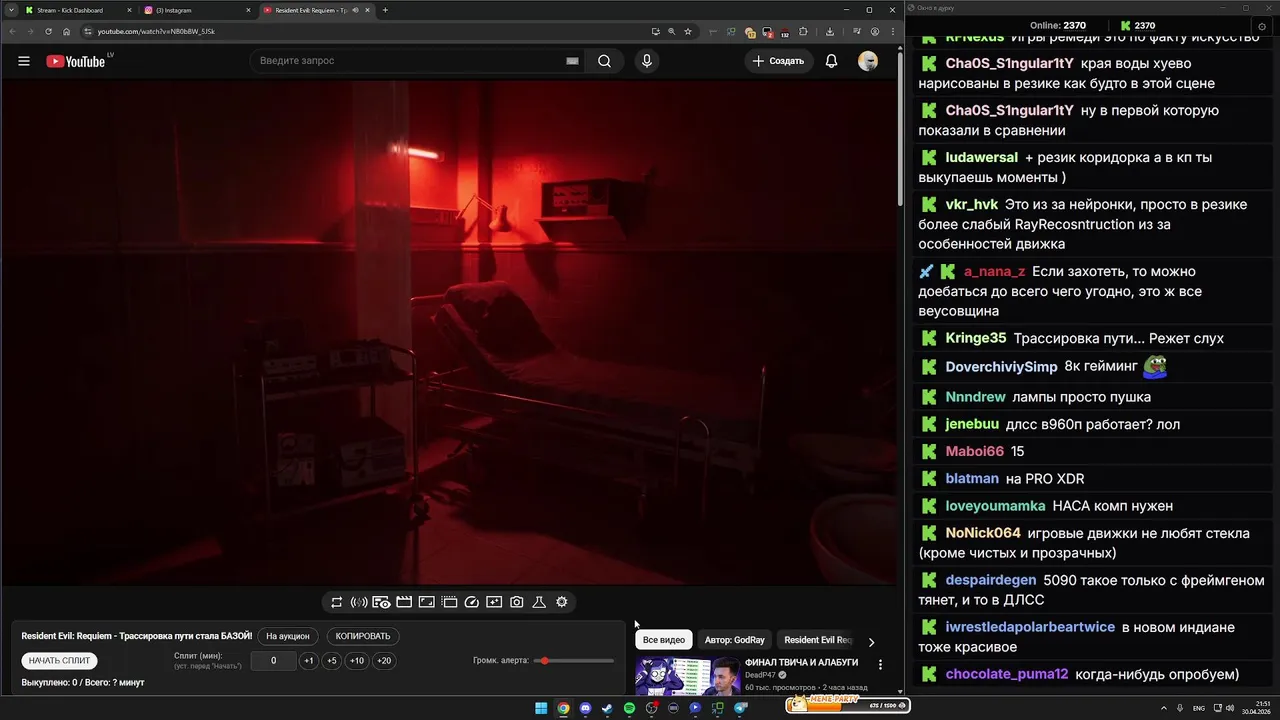Image resolution: width=1280 pixels, height=720 pixels.
Task: Open thumbnail of ФИНАЛ ТВИЧА И АЛАБУГИ video
Action: coord(688,675)
